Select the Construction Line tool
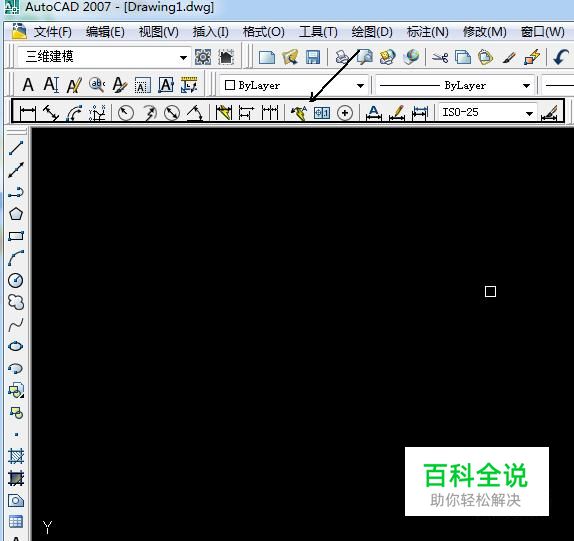574x541 pixels. pyautogui.click(x=16, y=170)
